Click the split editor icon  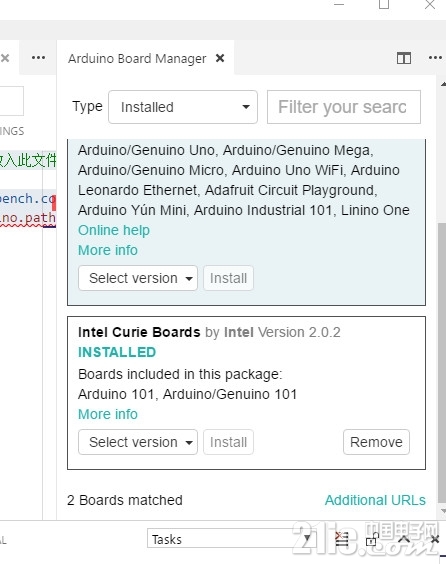(x=404, y=58)
